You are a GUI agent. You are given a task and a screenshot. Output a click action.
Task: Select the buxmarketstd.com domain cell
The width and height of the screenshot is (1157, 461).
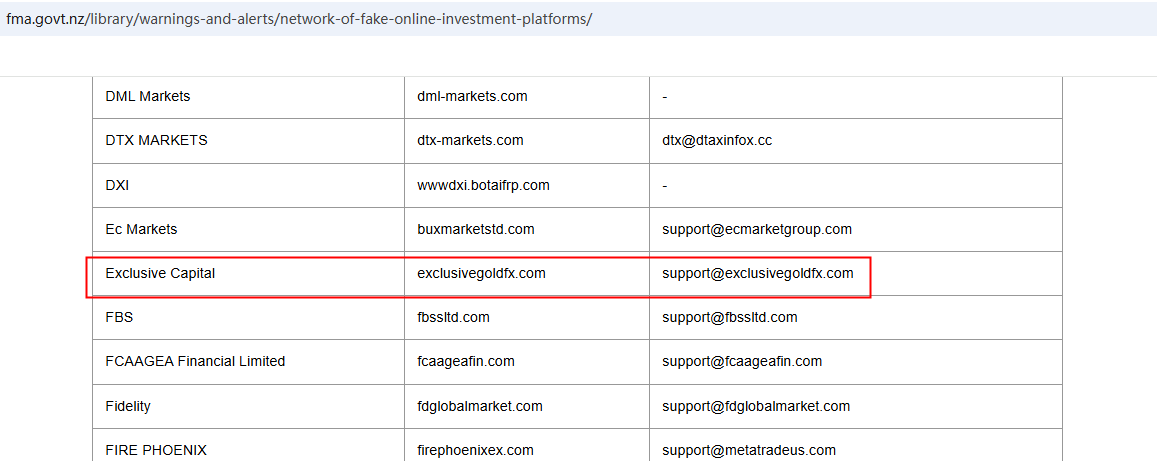[527, 229]
